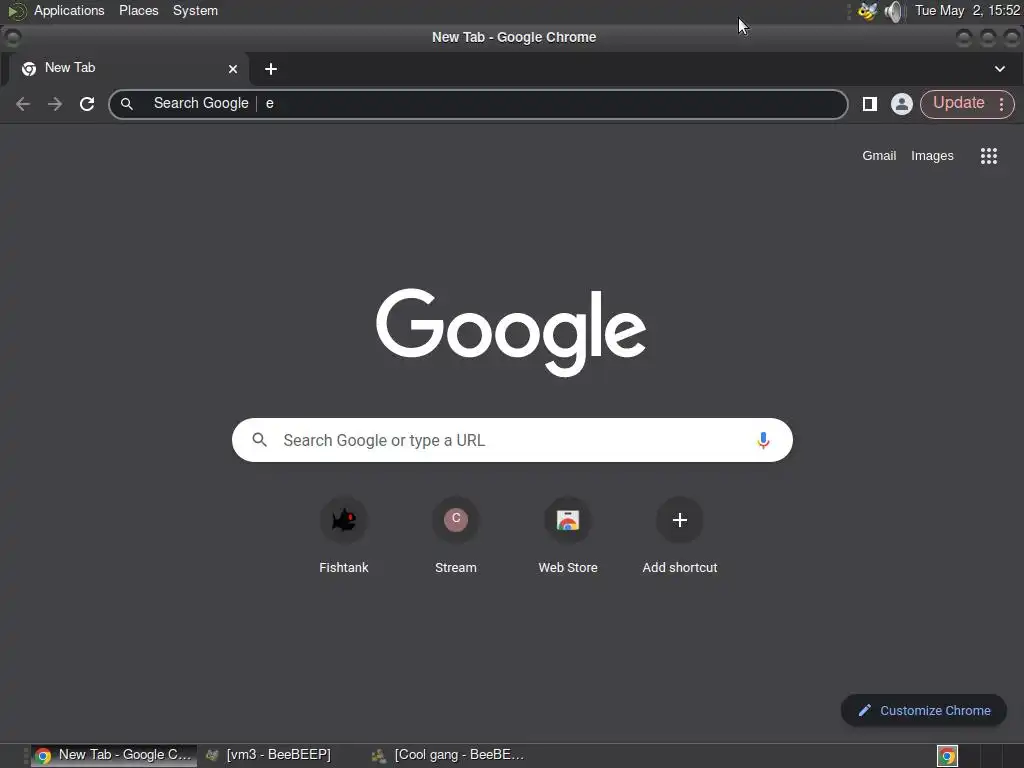Reload the page with the refresh icon
The image size is (1024, 768).
pyautogui.click(x=87, y=104)
